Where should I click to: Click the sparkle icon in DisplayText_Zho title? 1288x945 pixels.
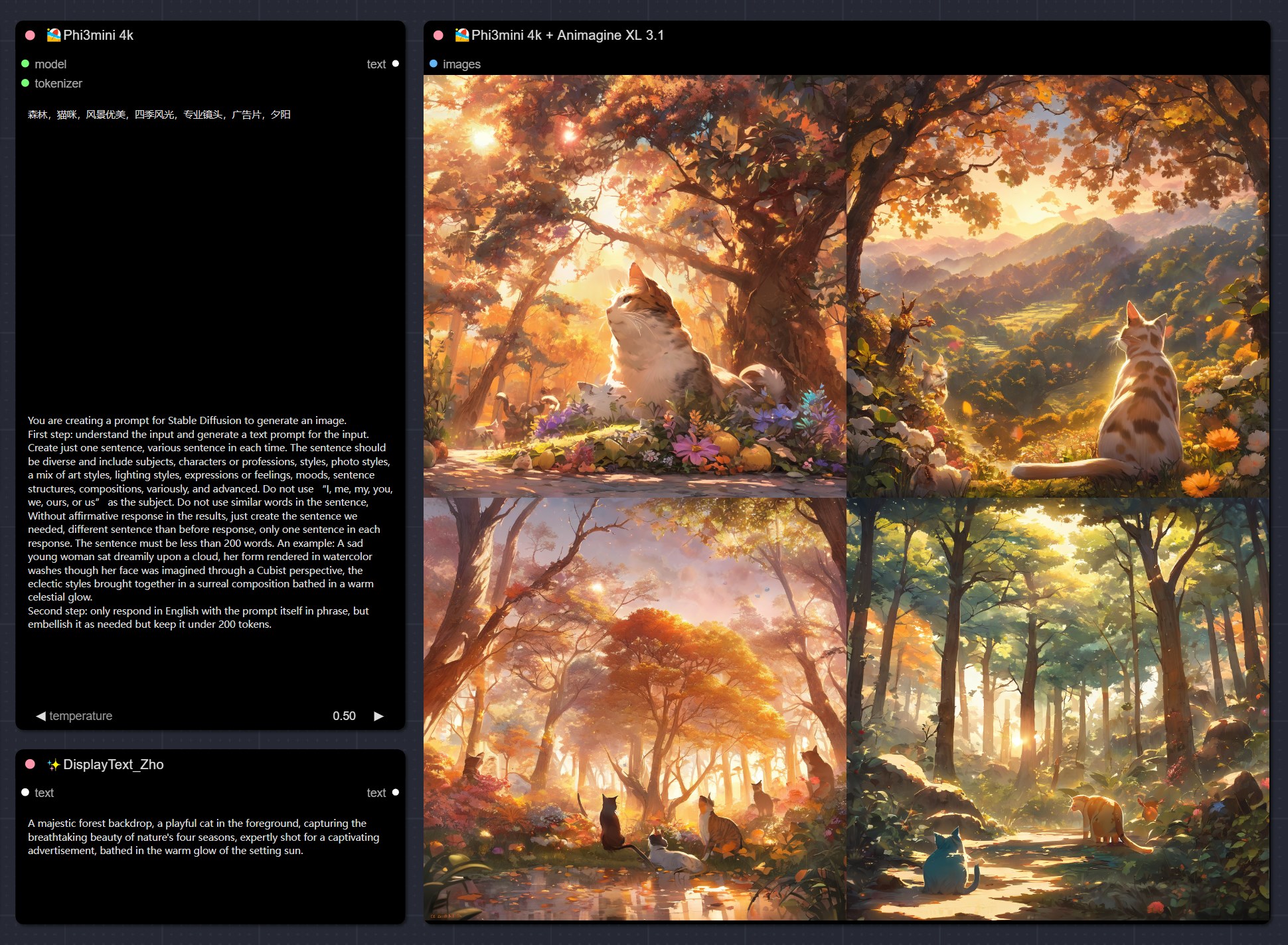click(54, 764)
